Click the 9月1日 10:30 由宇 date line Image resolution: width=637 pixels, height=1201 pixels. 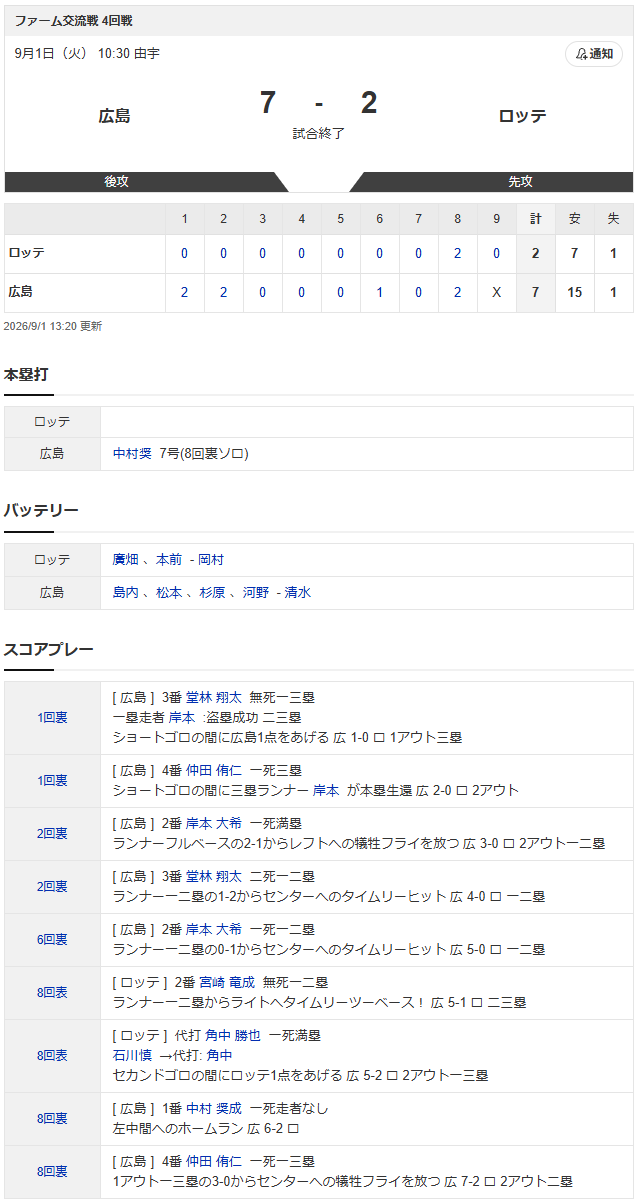coord(87,54)
